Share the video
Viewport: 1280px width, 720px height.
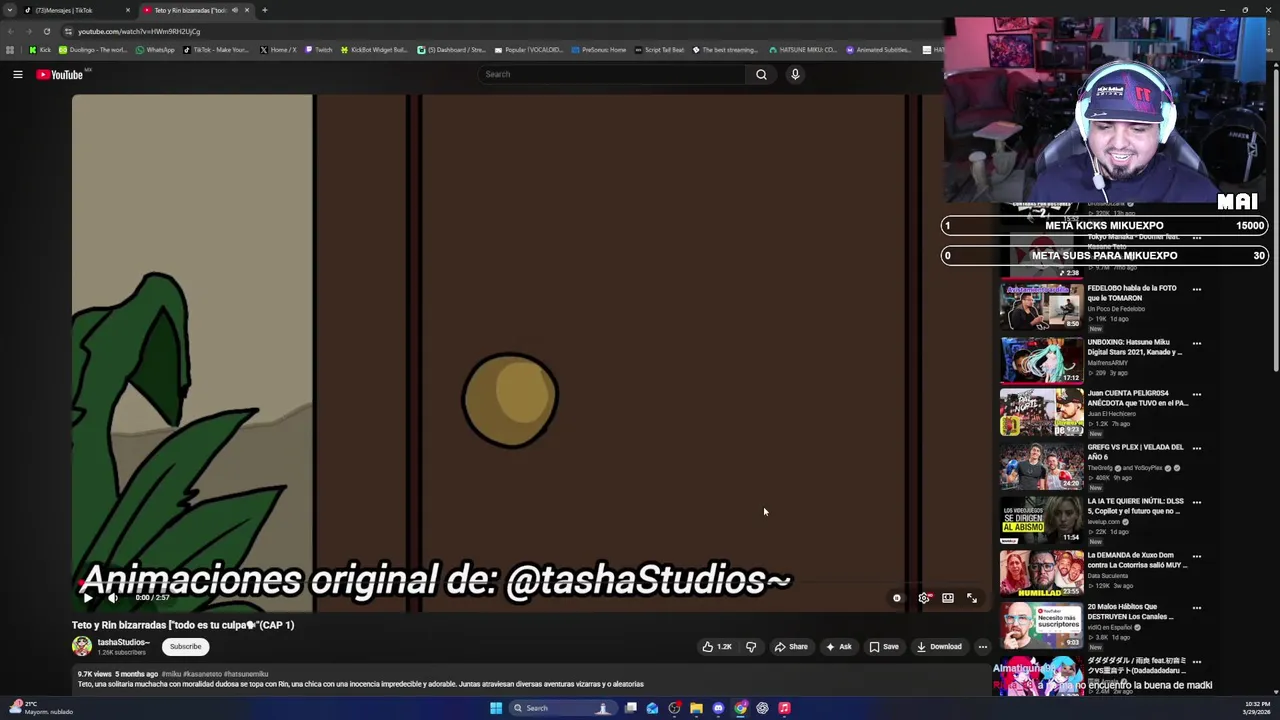(x=791, y=647)
